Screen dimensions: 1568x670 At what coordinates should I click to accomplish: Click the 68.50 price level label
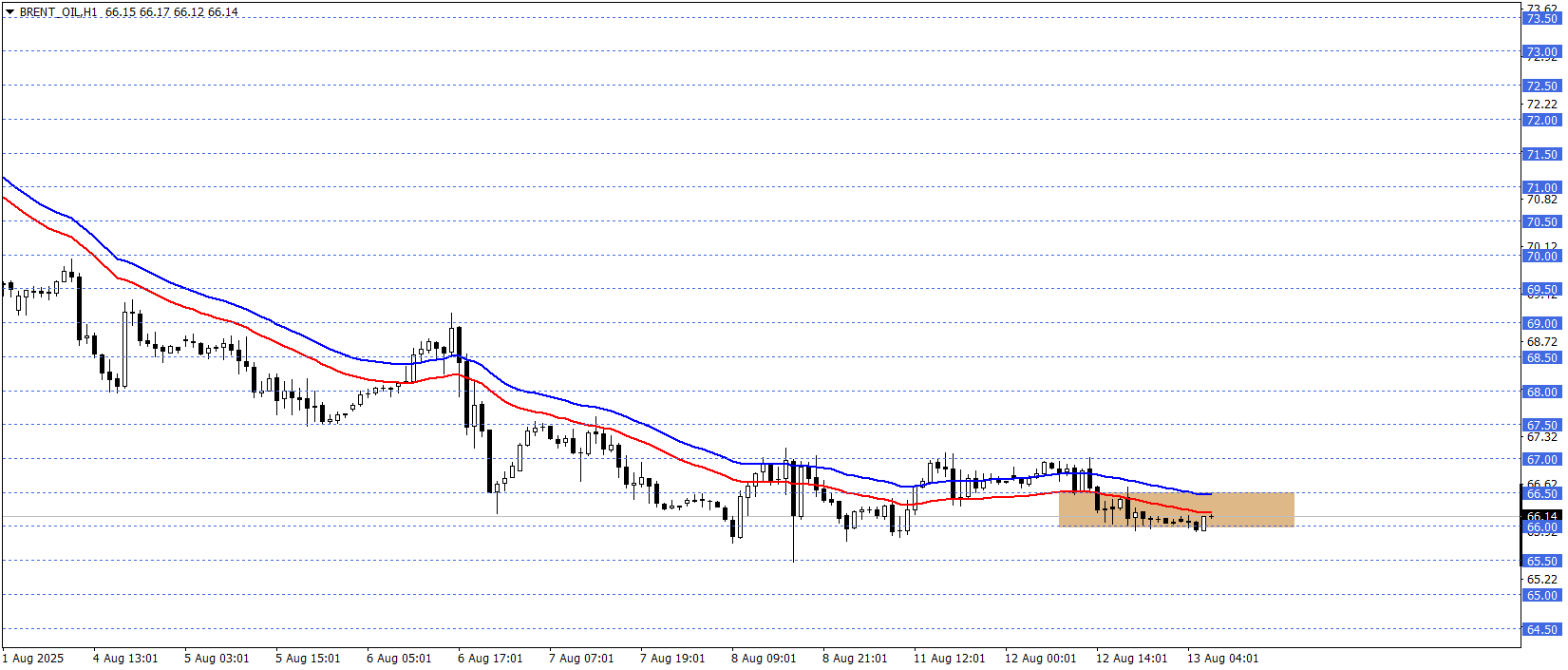1541,357
